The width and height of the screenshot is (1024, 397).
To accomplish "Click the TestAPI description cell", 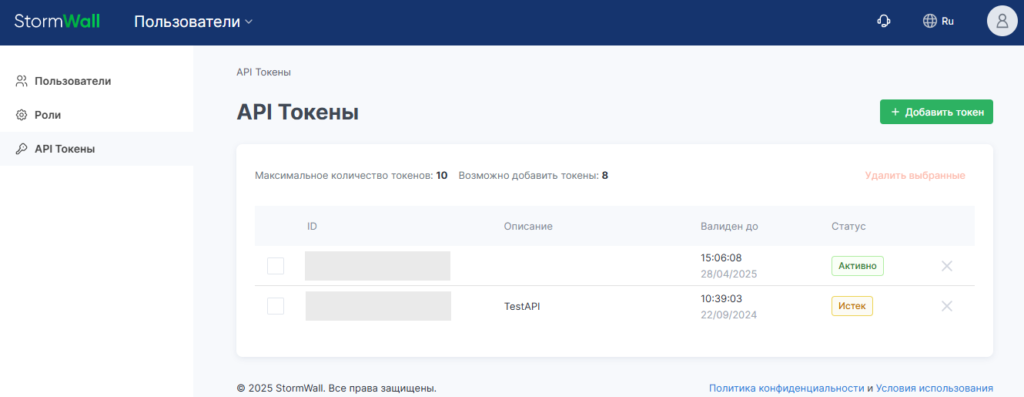I will click(x=522, y=306).
